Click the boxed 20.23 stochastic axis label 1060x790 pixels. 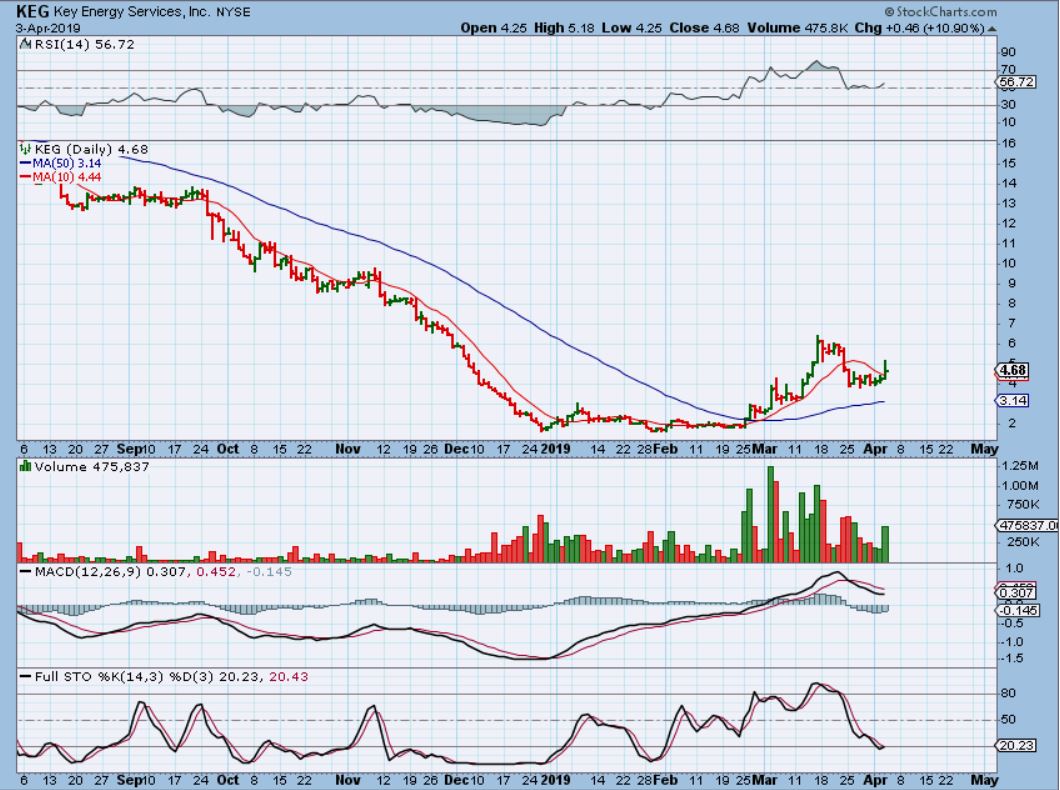pos(1017,746)
